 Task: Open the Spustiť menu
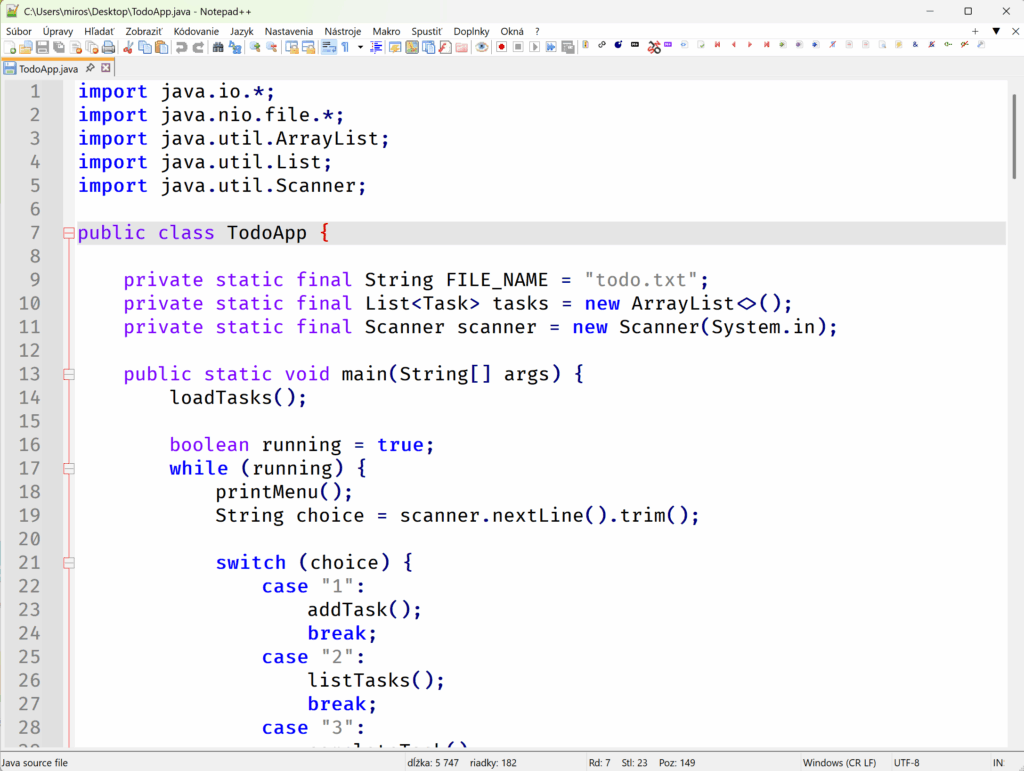click(x=426, y=31)
